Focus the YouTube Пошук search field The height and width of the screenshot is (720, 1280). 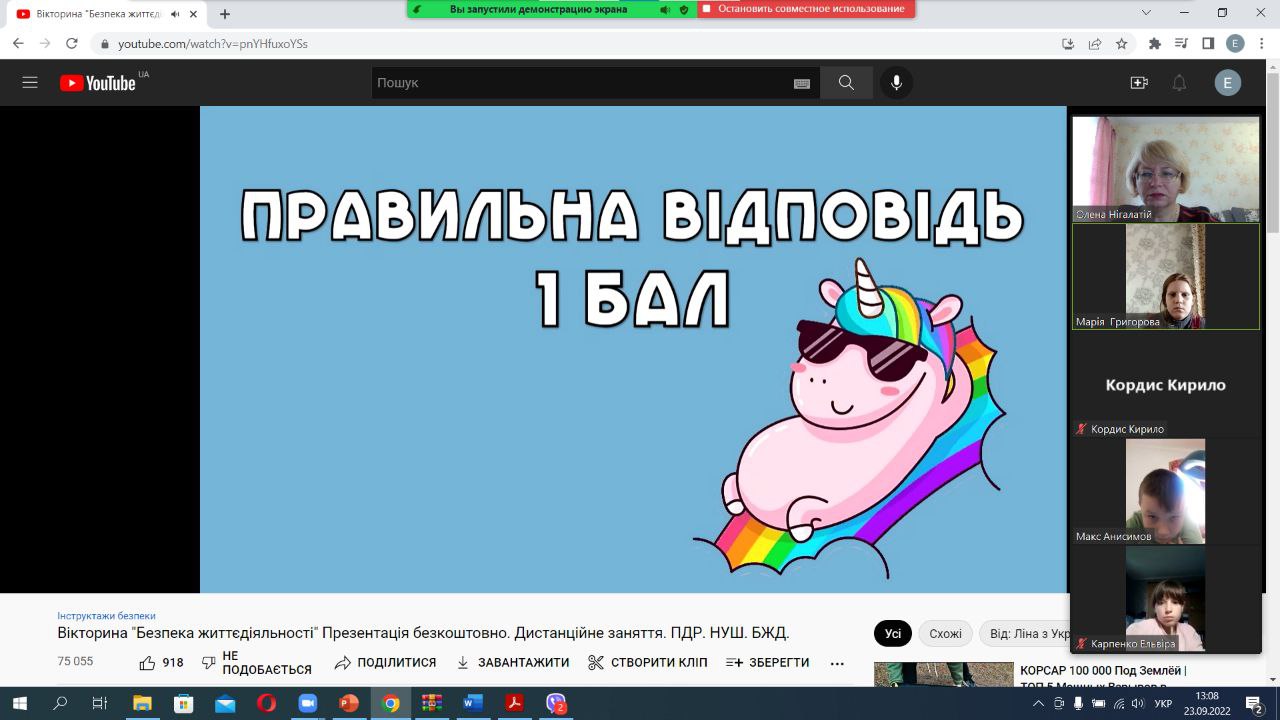[596, 83]
